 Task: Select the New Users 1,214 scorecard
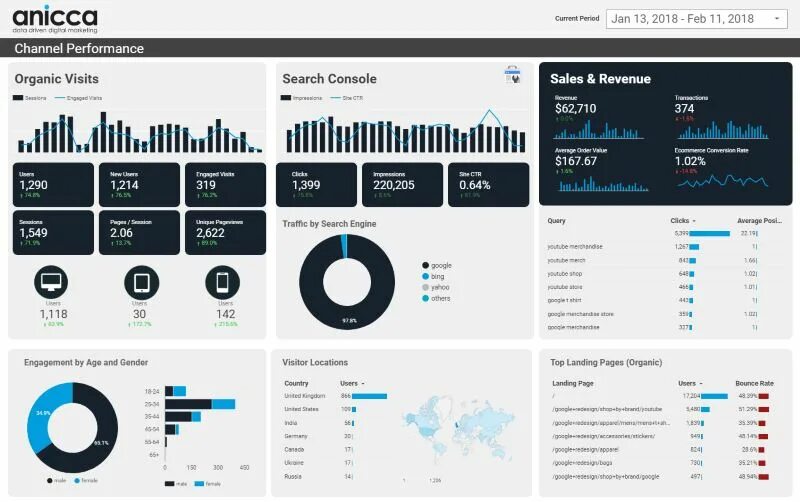(x=139, y=185)
